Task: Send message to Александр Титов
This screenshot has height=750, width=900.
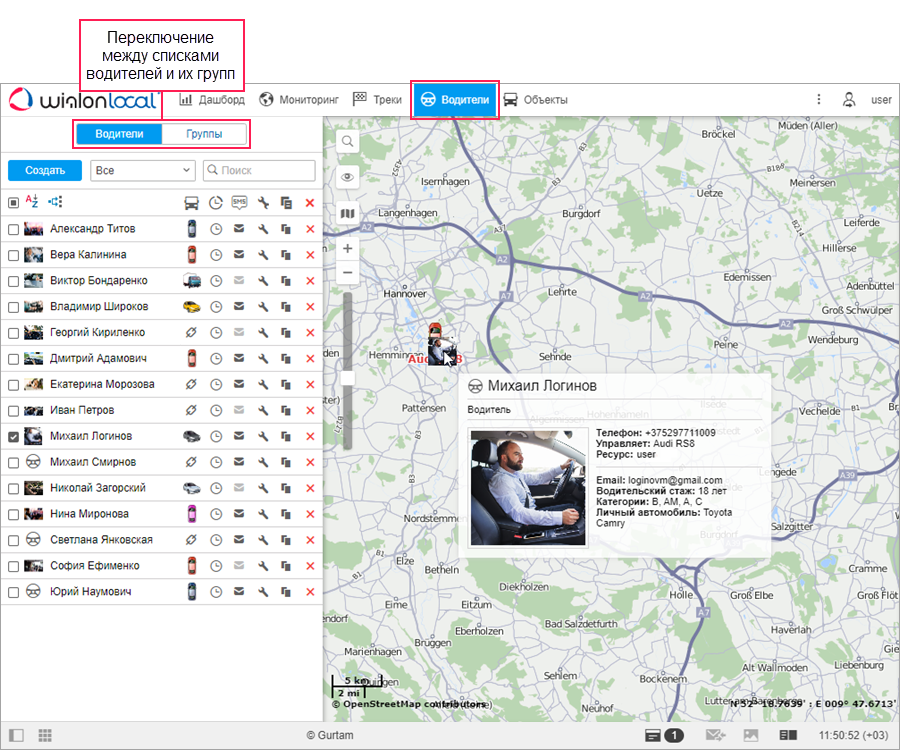Action: [239, 229]
